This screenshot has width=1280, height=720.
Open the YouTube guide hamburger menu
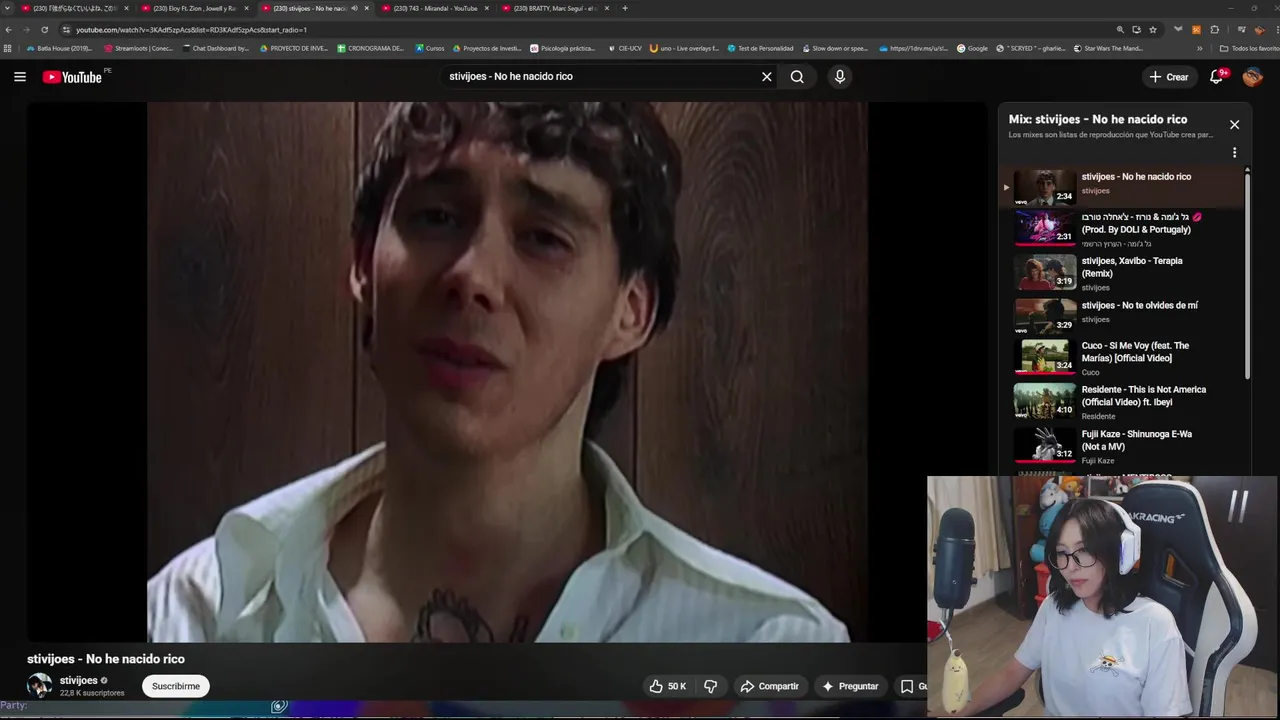point(19,77)
